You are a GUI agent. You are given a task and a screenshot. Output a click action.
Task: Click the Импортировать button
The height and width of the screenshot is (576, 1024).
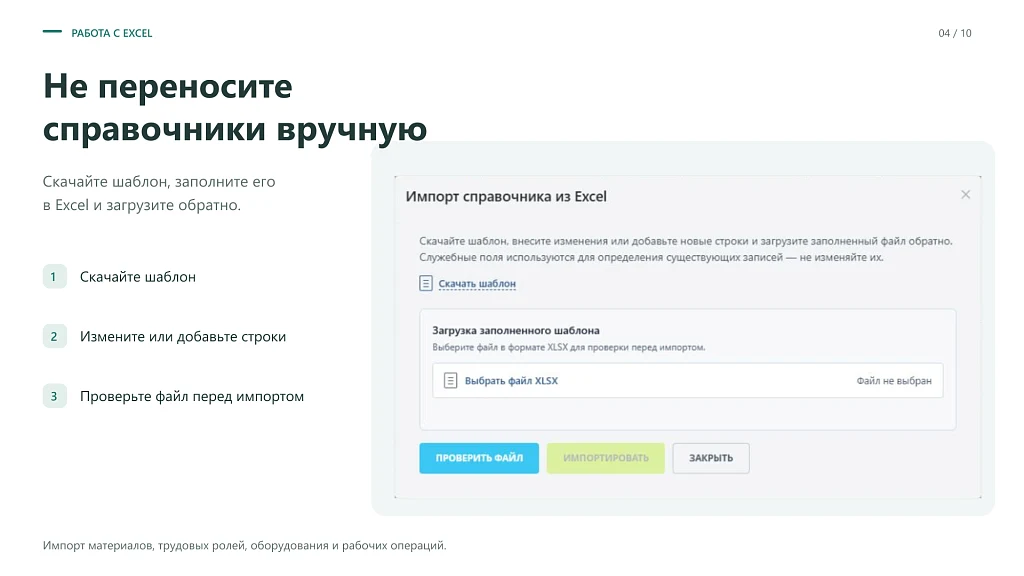pos(605,458)
